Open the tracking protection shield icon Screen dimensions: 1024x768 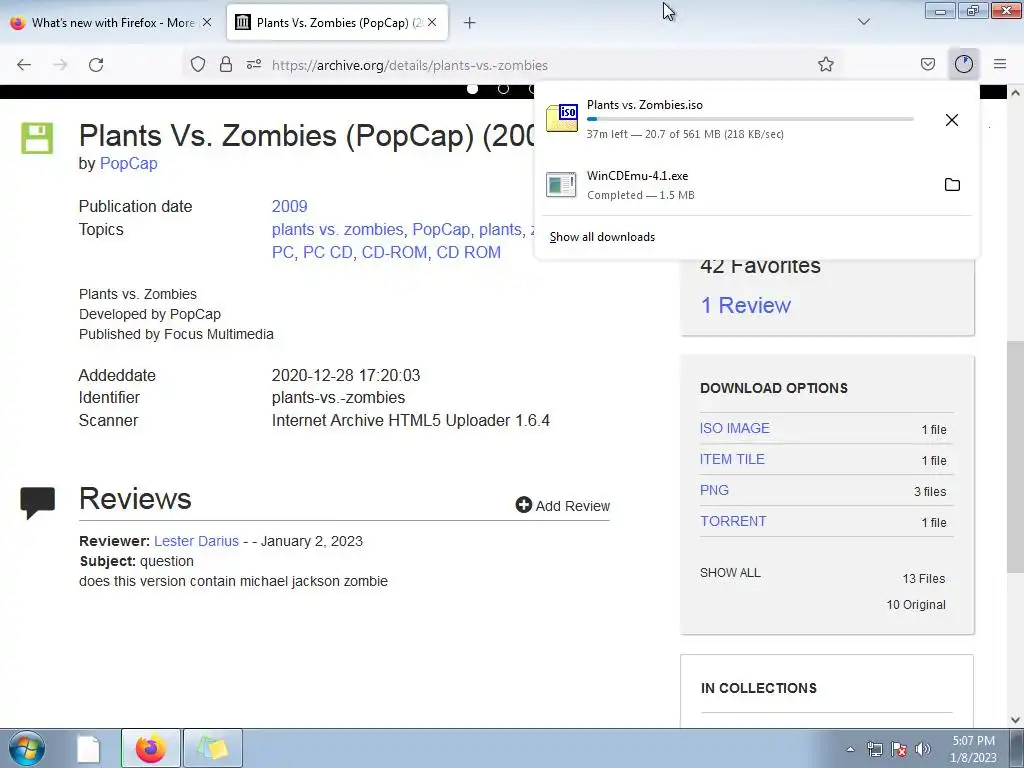coord(198,64)
